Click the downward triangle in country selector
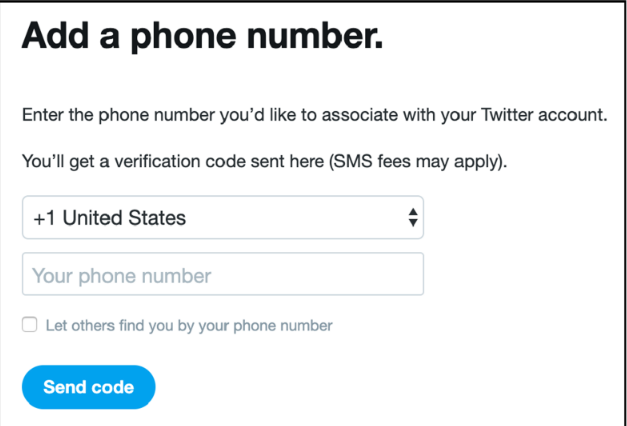Screen dimensions: 627x426 click(413, 223)
